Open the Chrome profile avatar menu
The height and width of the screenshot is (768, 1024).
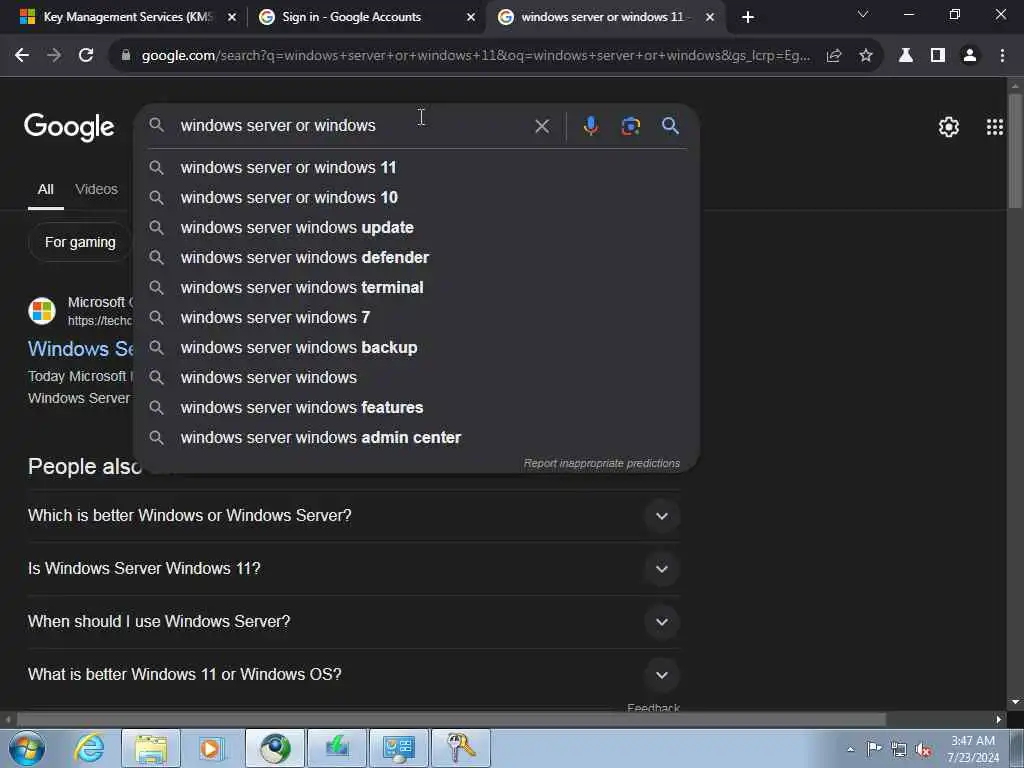[970, 56]
